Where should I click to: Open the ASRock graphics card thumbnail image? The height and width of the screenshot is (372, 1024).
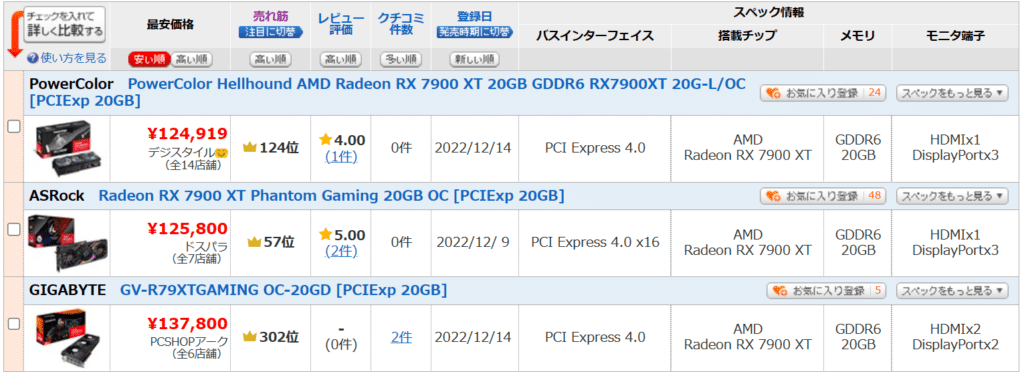(x=67, y=243)
